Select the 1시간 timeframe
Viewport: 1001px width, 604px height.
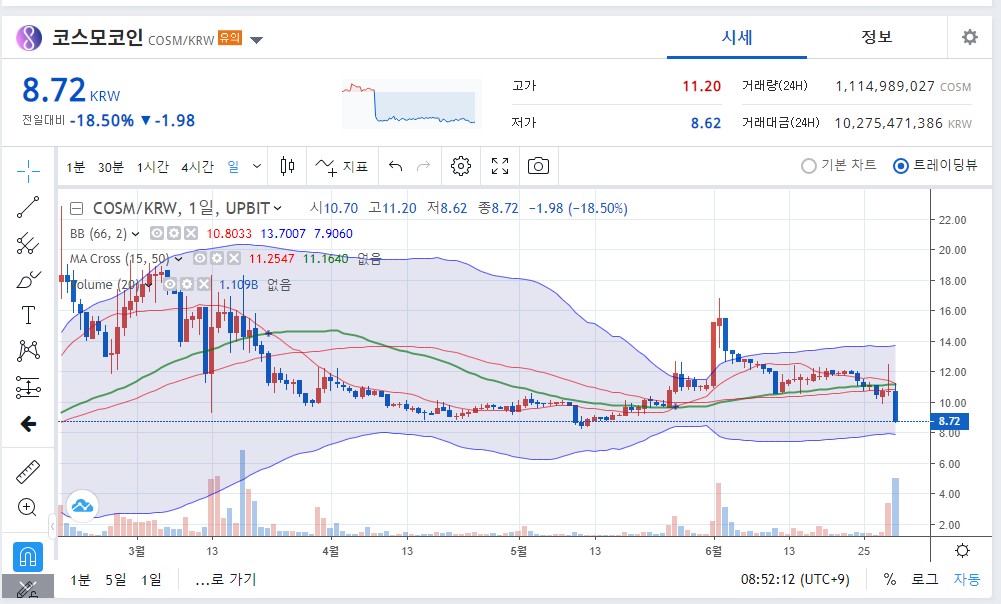pyautogui.click(x=153, y=167)
